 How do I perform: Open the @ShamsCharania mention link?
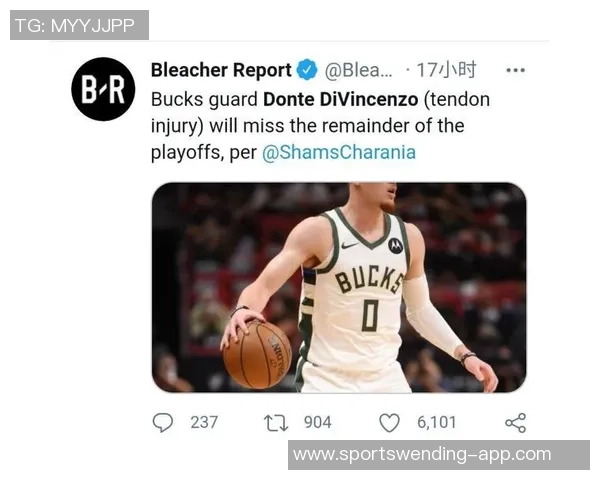click(x=339, y=152)
